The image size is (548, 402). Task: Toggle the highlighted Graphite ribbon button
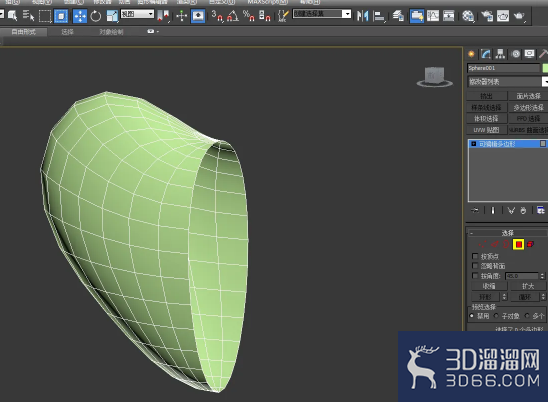(x=417, y=16)
